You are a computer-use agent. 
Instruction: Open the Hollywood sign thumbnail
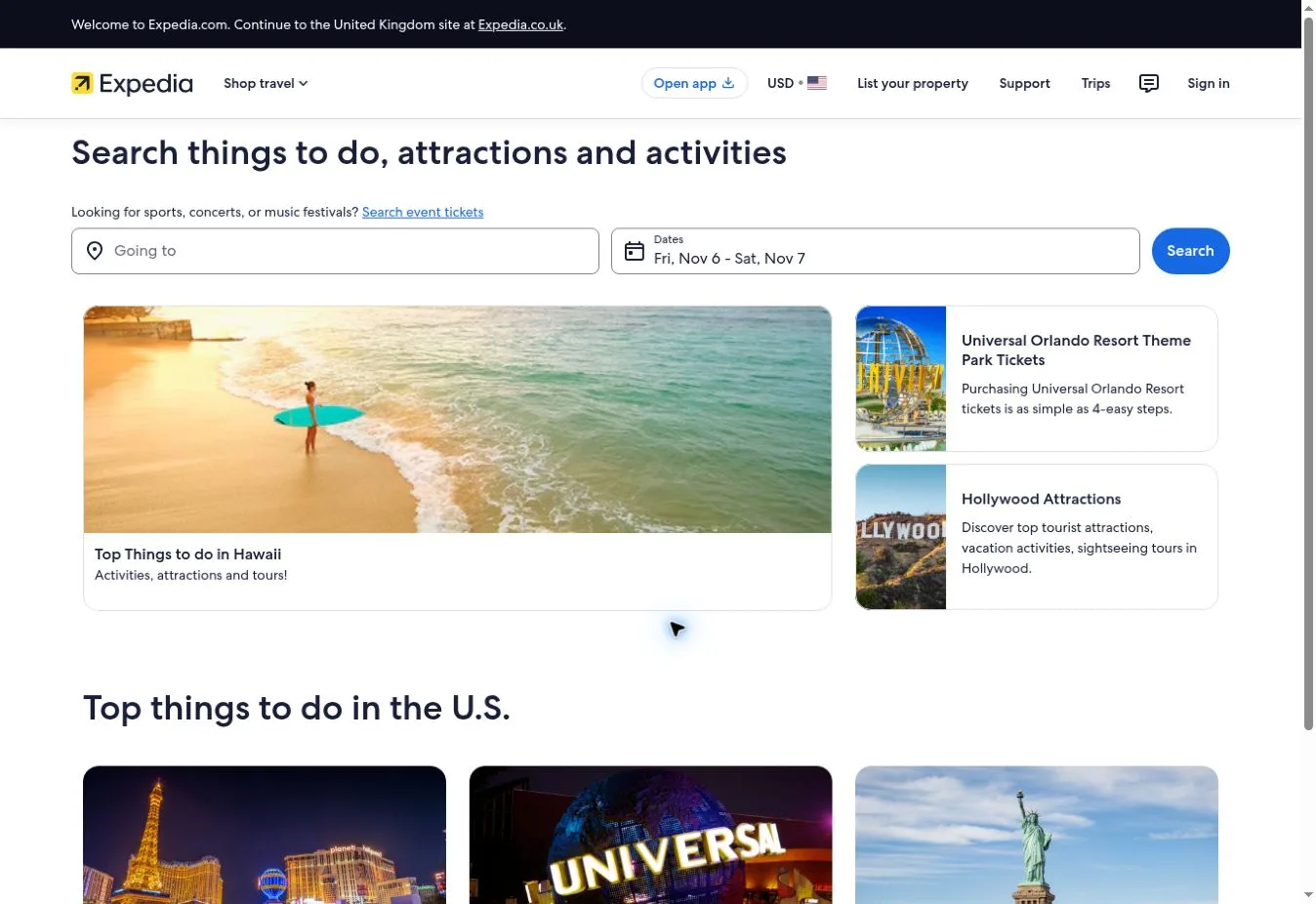pos(901,537)
